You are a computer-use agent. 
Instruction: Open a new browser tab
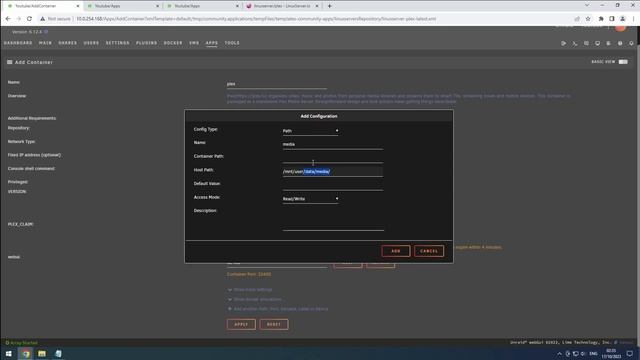coord(329,6)
